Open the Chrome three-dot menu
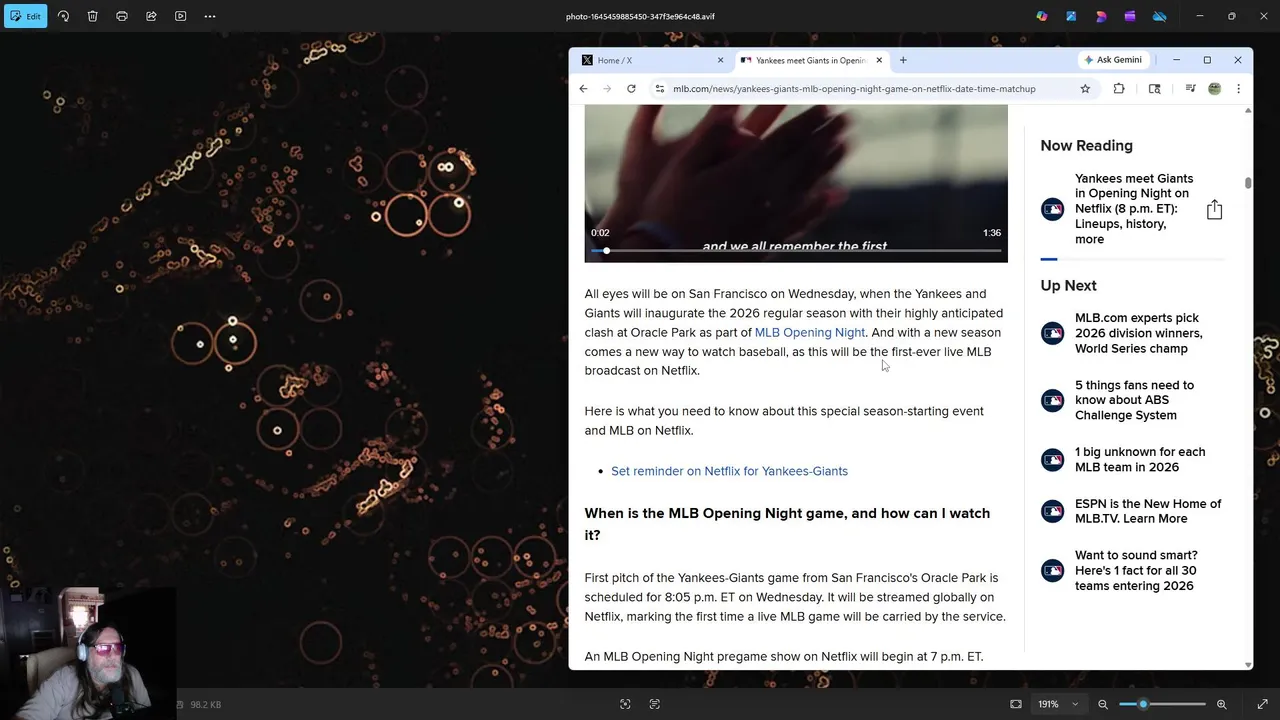Screen dimensions: 1280x720 click(x=1238, y=89)
